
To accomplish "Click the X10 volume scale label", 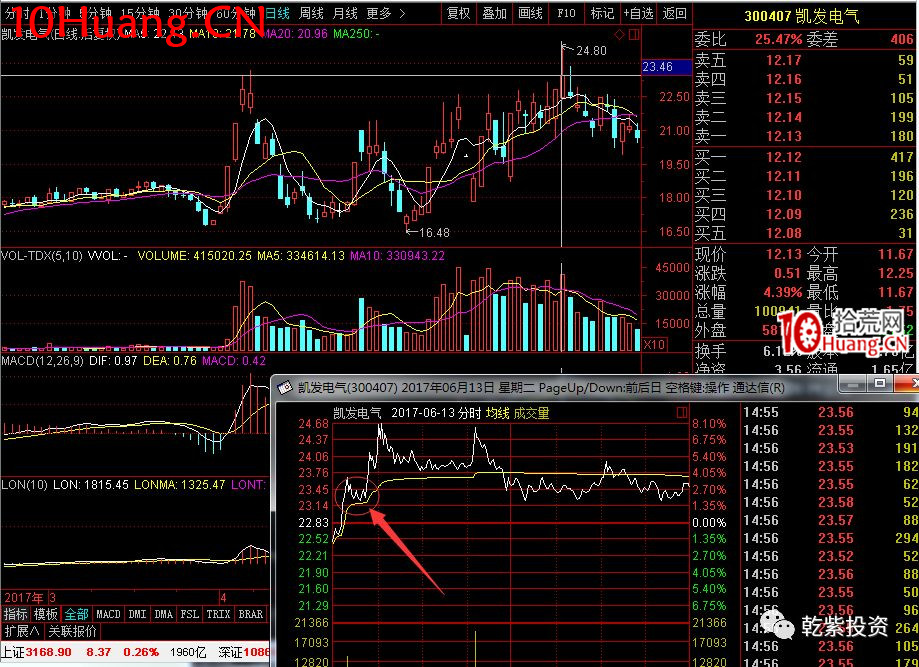I will [x=654, y=344].
